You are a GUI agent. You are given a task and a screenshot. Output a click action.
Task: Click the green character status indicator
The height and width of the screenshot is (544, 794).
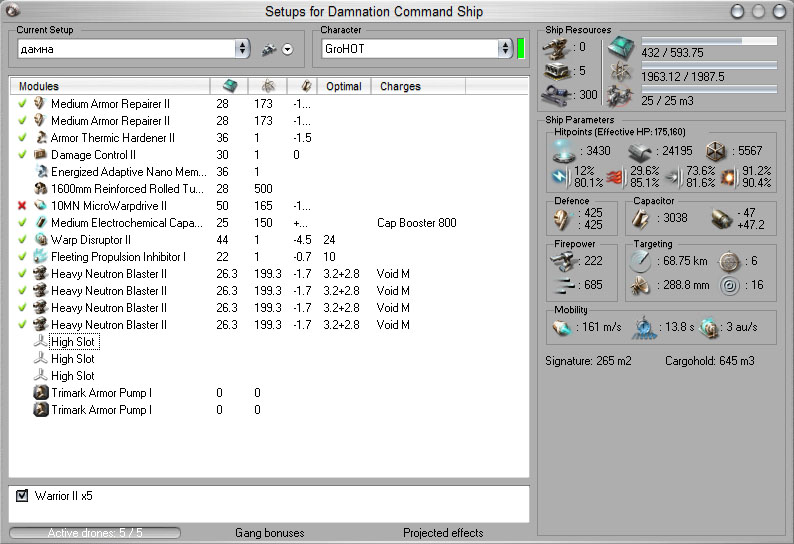(x=521, y=49)
